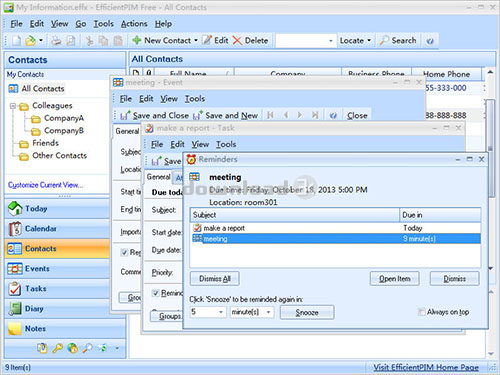The height and width of the screenshot is (375, 500).
Task: Toggle the Reminder checkbox in Task window
Action: click(155, 293)
